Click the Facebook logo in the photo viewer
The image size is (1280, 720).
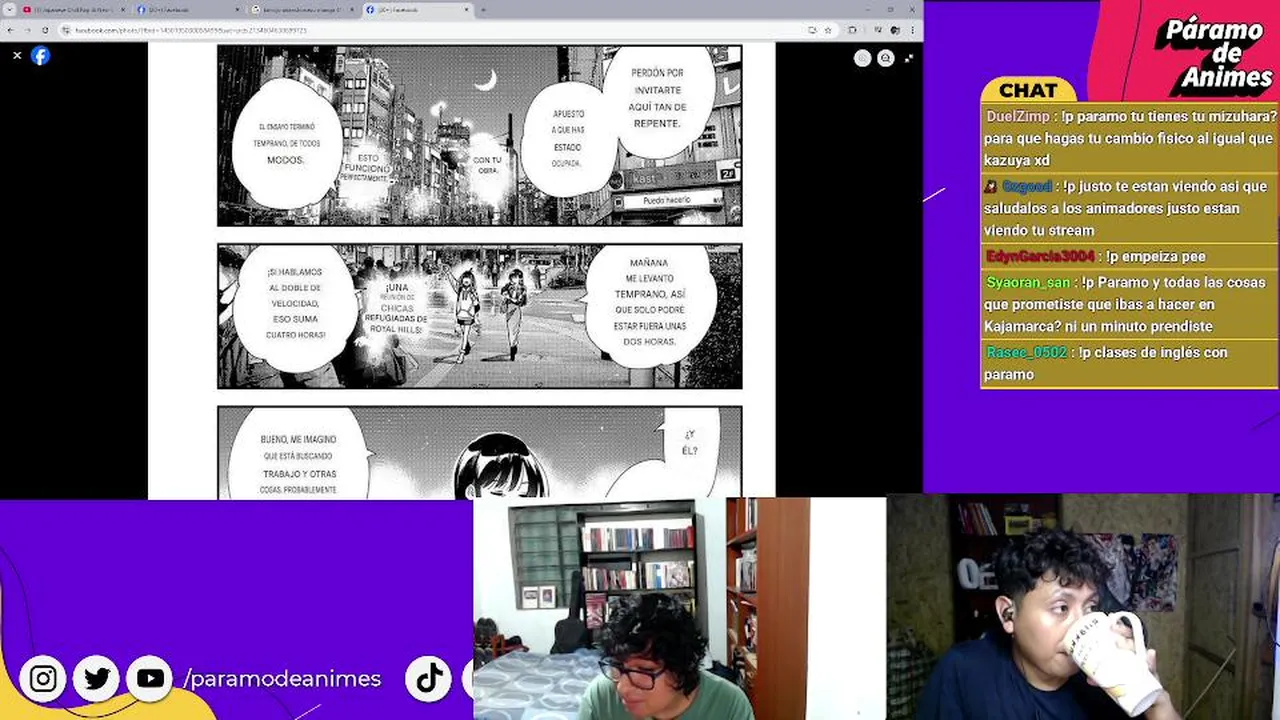click(x=41, y=56)
